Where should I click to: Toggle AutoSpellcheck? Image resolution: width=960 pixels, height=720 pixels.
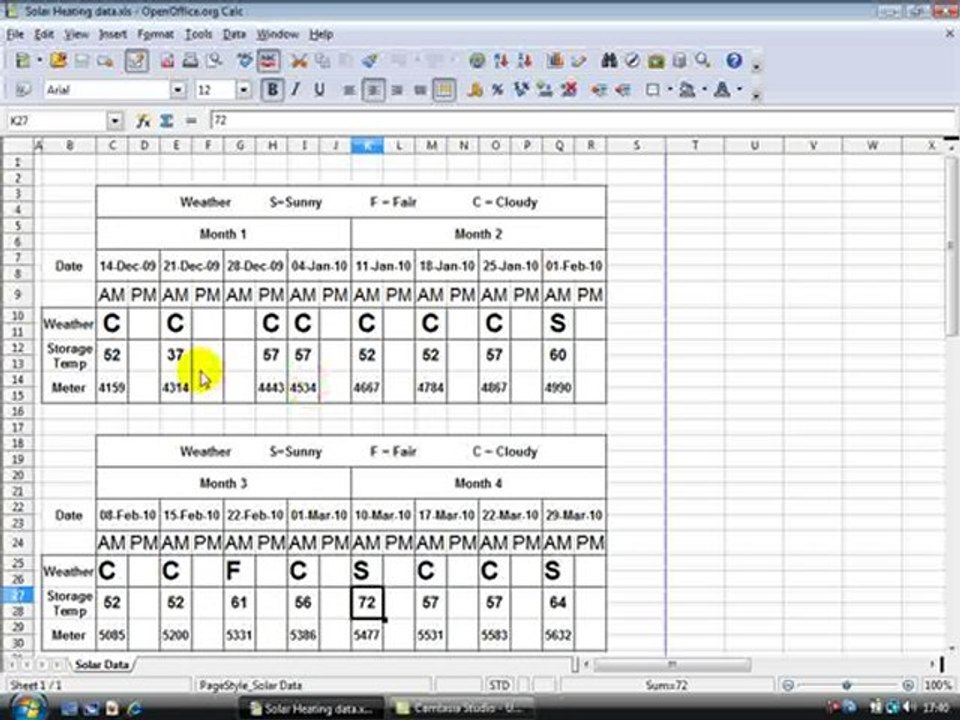point(268,60)
